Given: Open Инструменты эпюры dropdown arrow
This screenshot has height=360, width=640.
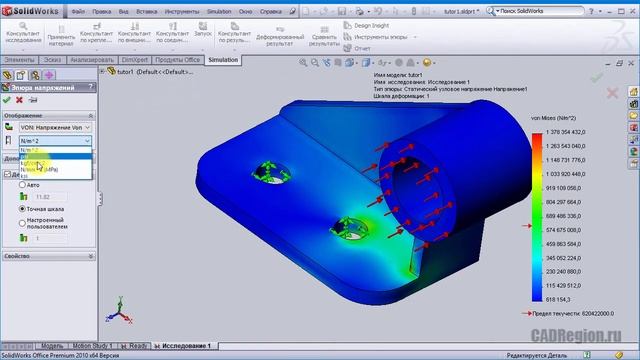Looking at the screenshot, I should [415, 37].
